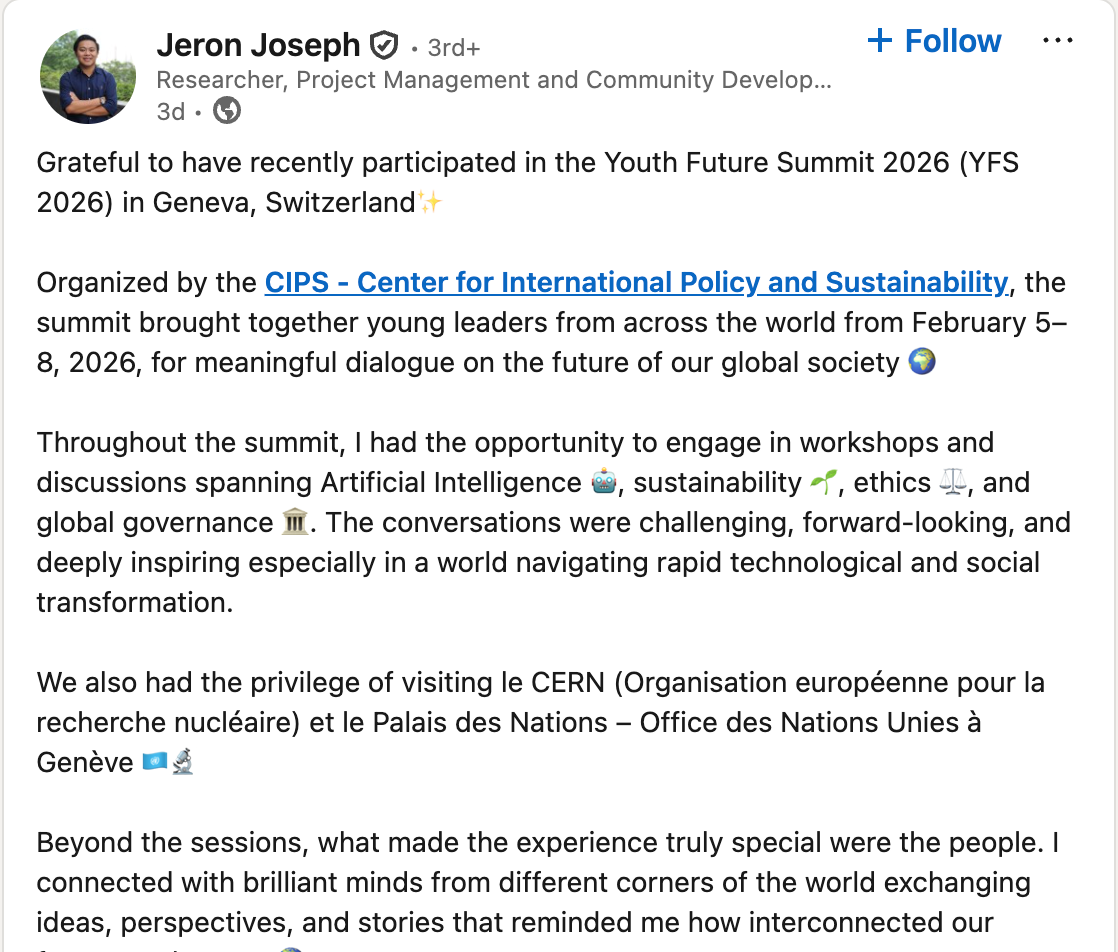Click the sparkles emoji after Switzerland
Screen dimensions: 1118x952
[x=430, y=203]
